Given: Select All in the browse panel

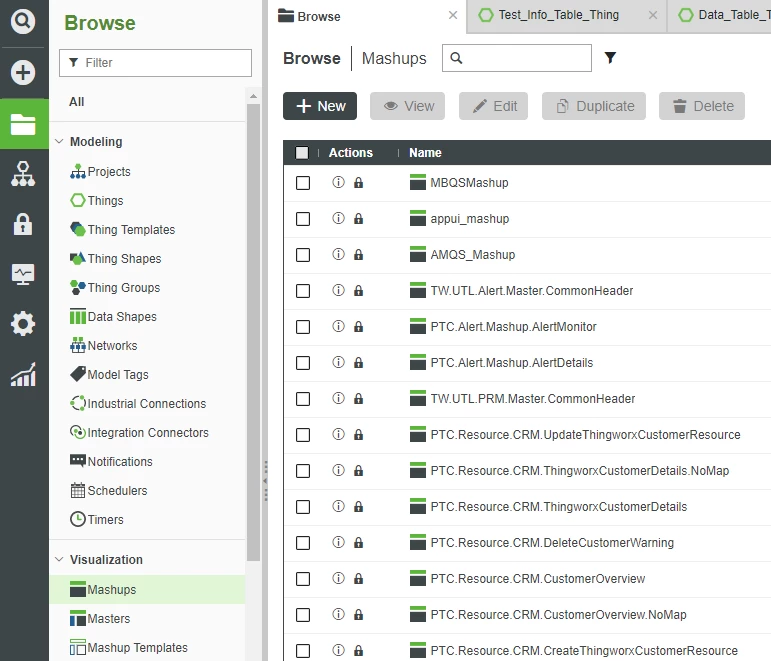Looking at the screenshot, I should coord(77,102).
